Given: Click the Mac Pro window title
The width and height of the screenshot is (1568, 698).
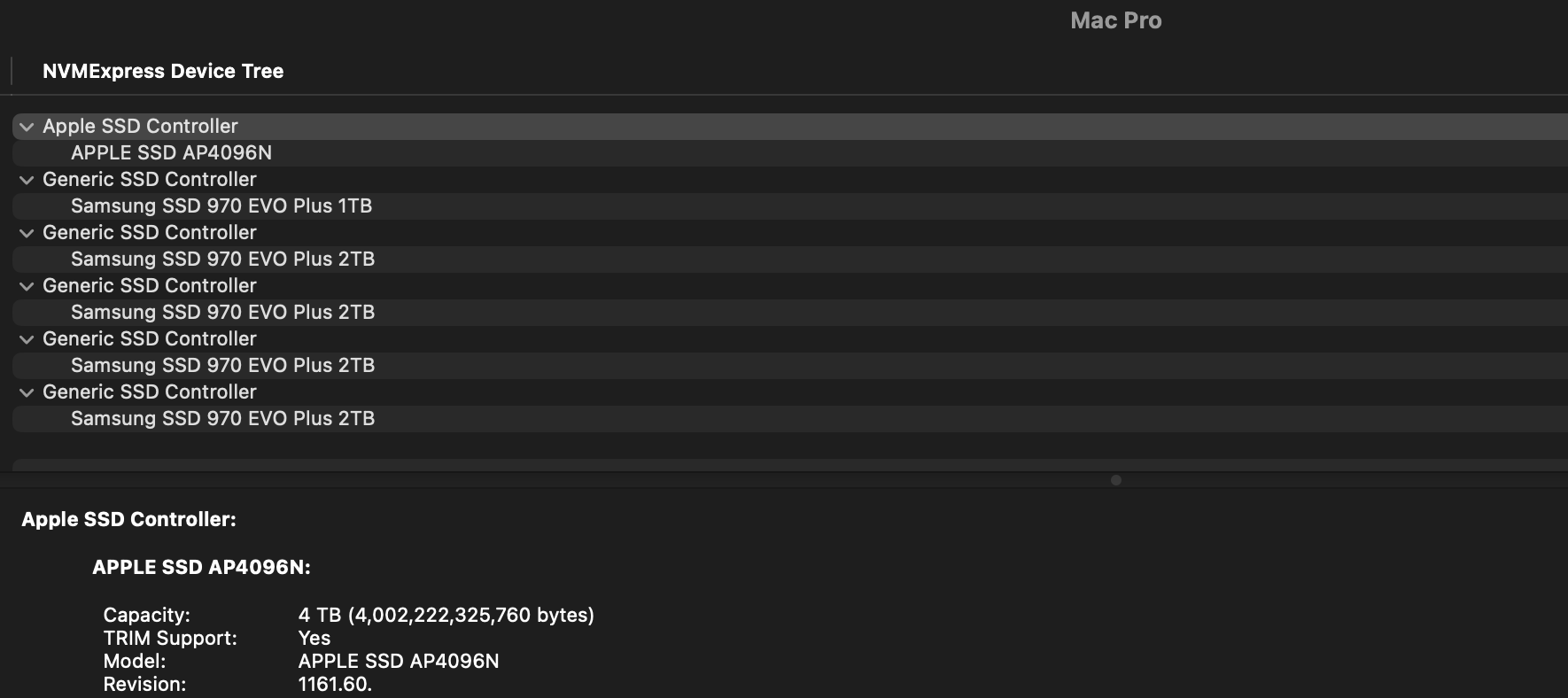Looking at the screenshot, I should pos(1115,20).
